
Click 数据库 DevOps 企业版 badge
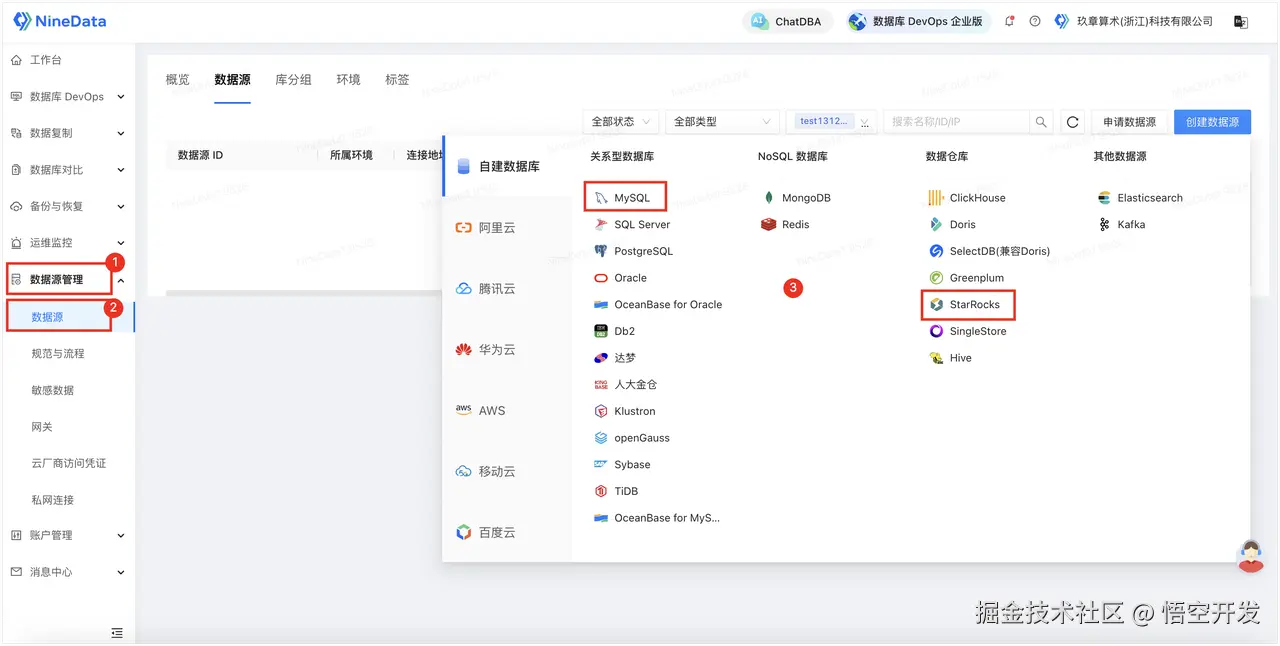(x=917, y=21)
